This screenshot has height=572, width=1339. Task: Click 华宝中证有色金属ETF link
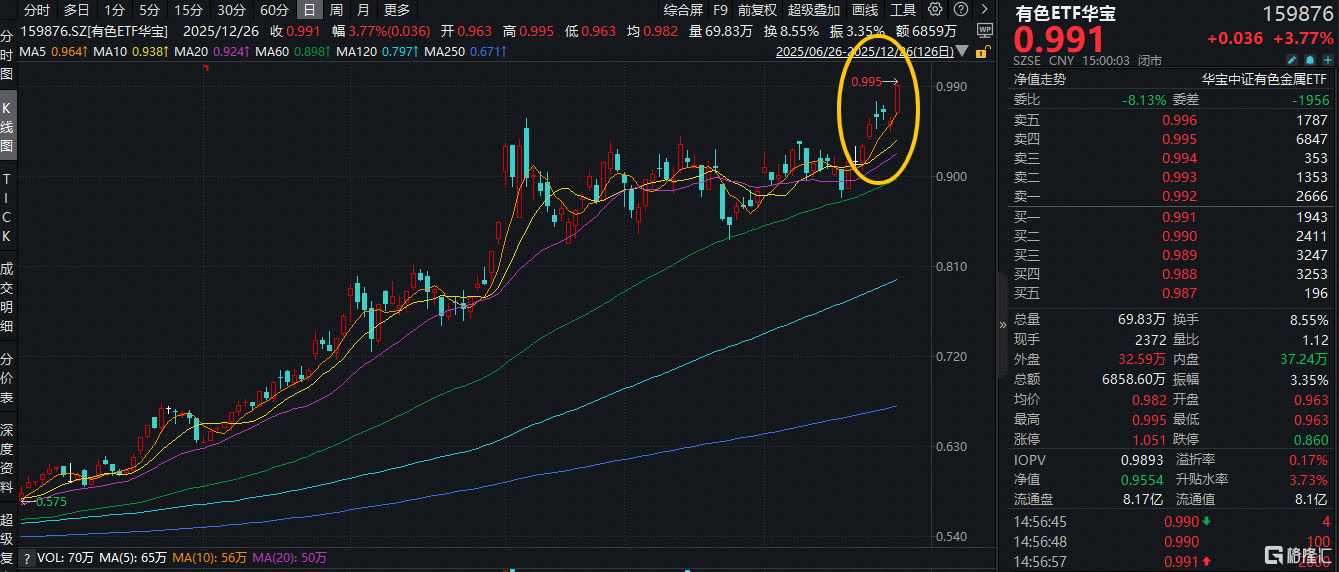click(1265, 78)
